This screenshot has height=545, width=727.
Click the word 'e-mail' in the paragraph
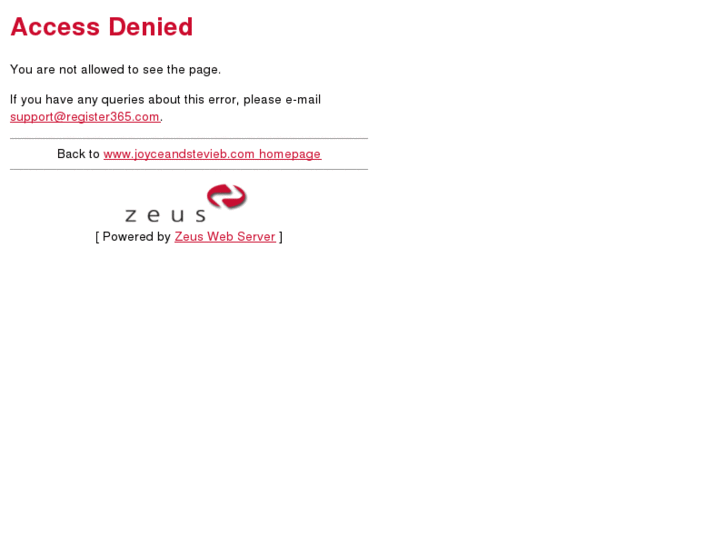coord(303,100)
